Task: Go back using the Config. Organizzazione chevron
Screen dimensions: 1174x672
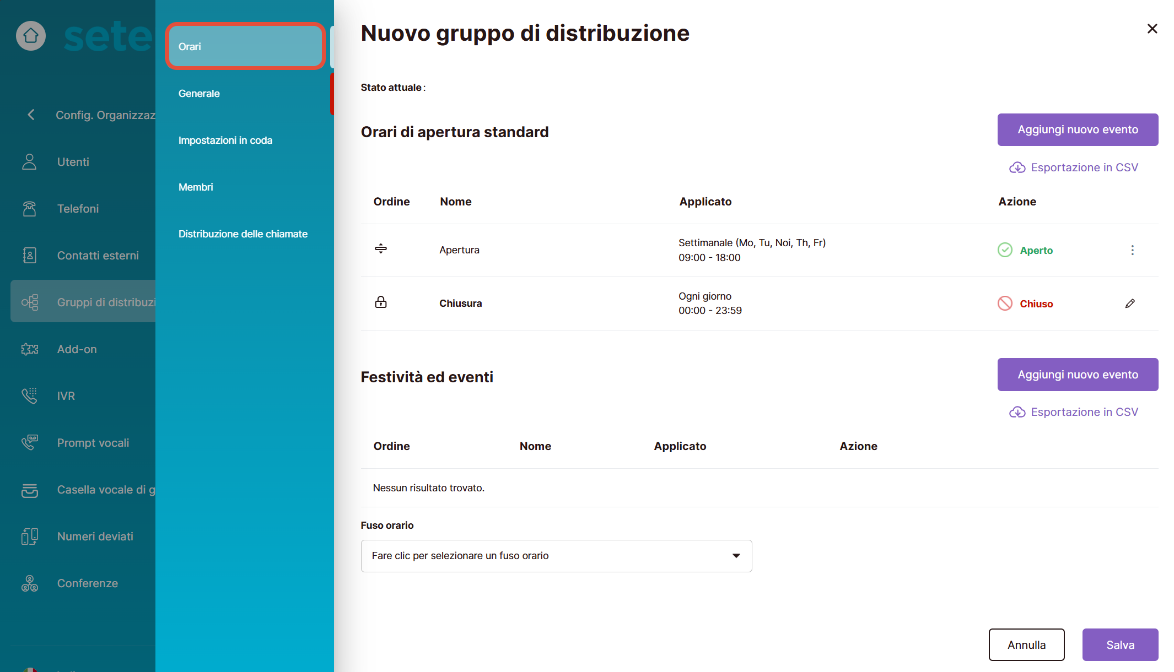Action: 31,114
